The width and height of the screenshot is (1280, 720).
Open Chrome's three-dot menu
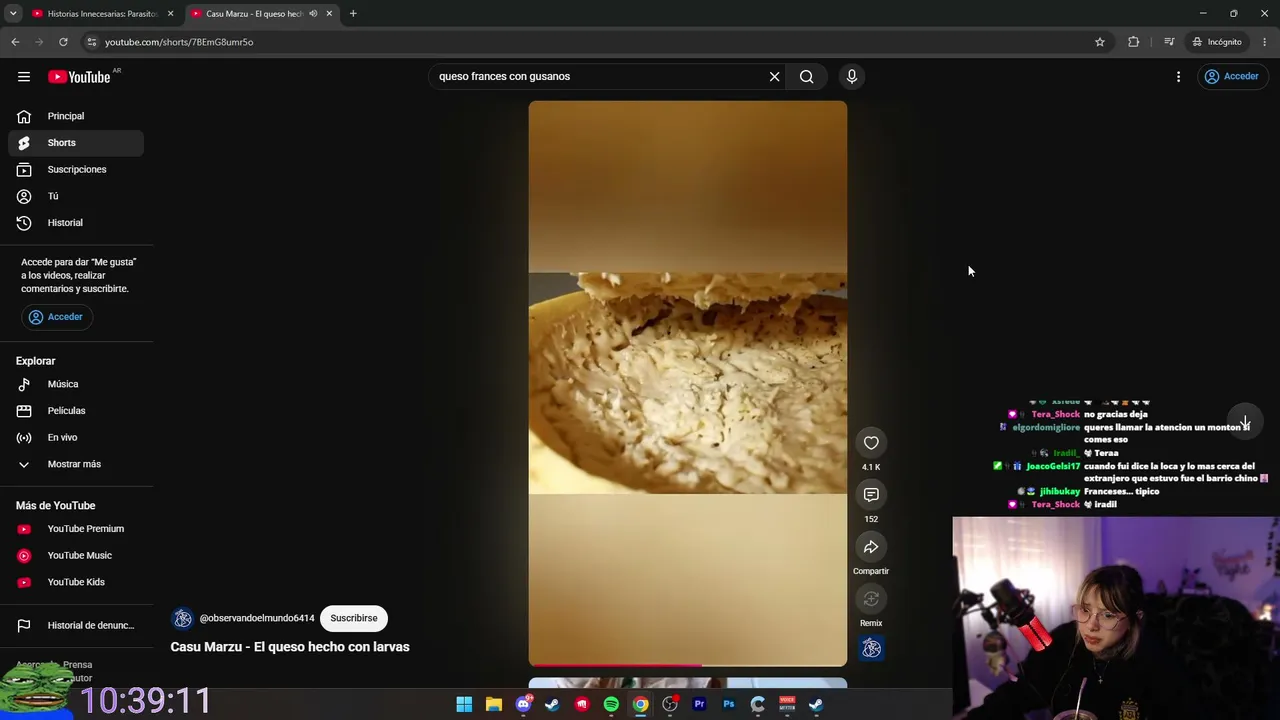click(x=1264, y=42)
